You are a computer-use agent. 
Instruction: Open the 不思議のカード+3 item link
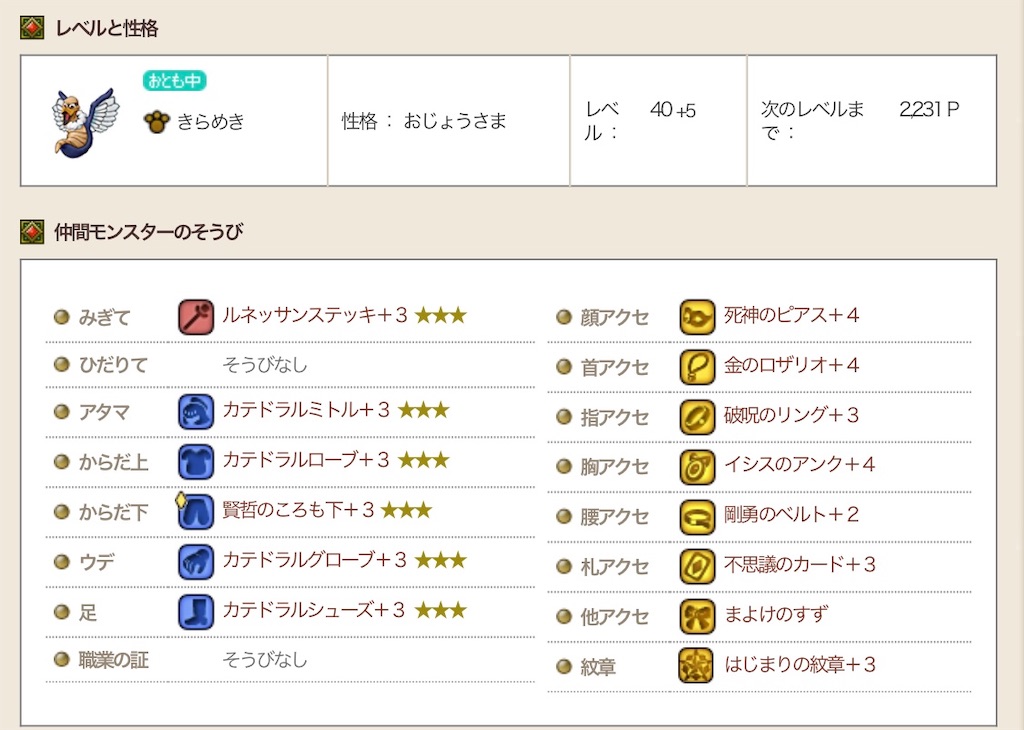[799, 565]
